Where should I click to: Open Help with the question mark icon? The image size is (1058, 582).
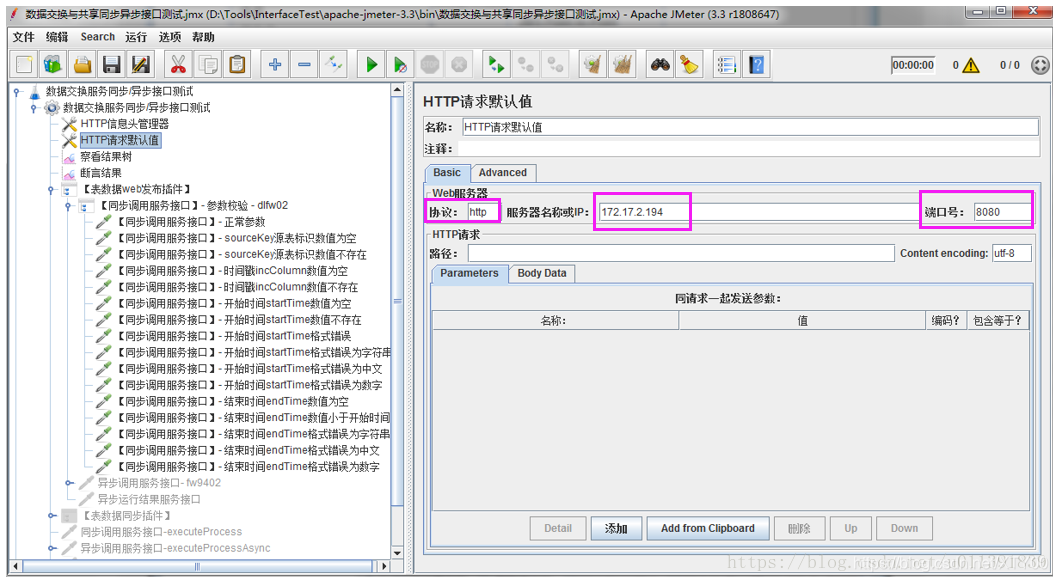[756, 65]
